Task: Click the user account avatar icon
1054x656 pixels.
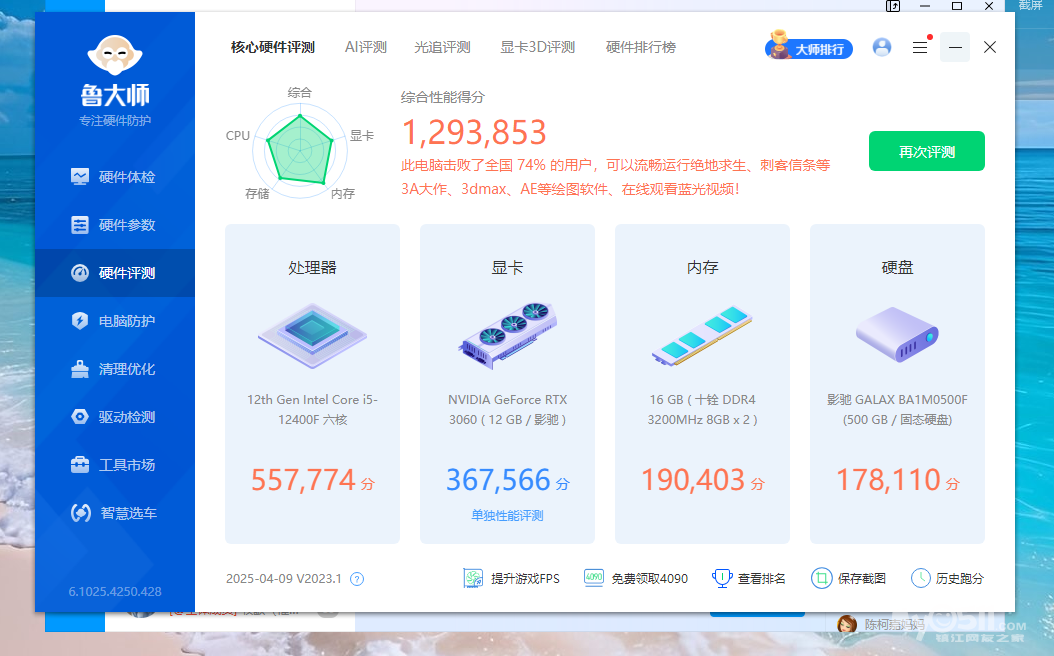Action: coord(882,47)
